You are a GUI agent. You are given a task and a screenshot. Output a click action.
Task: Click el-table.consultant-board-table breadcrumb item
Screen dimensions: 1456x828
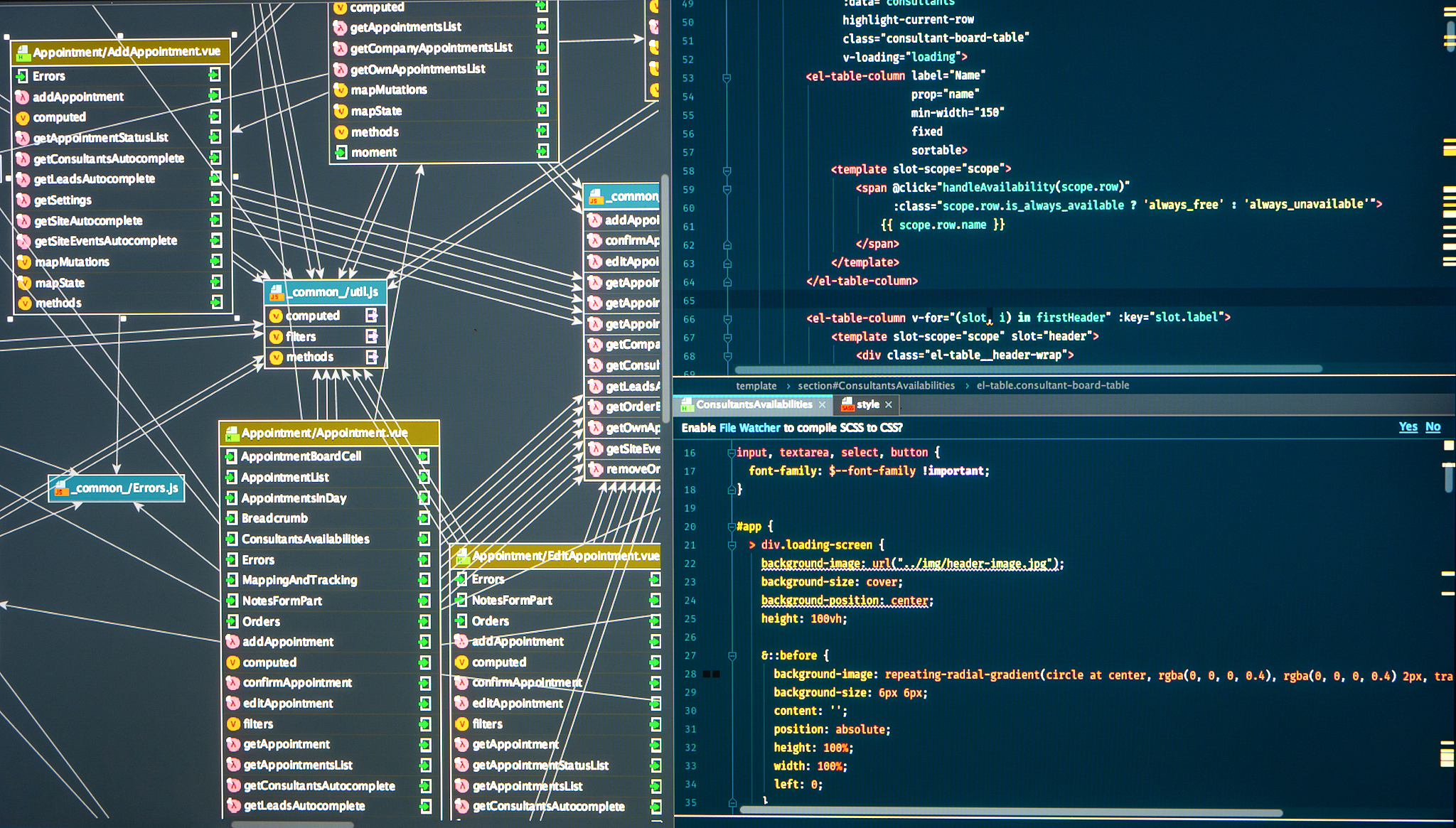point(1053,385)
